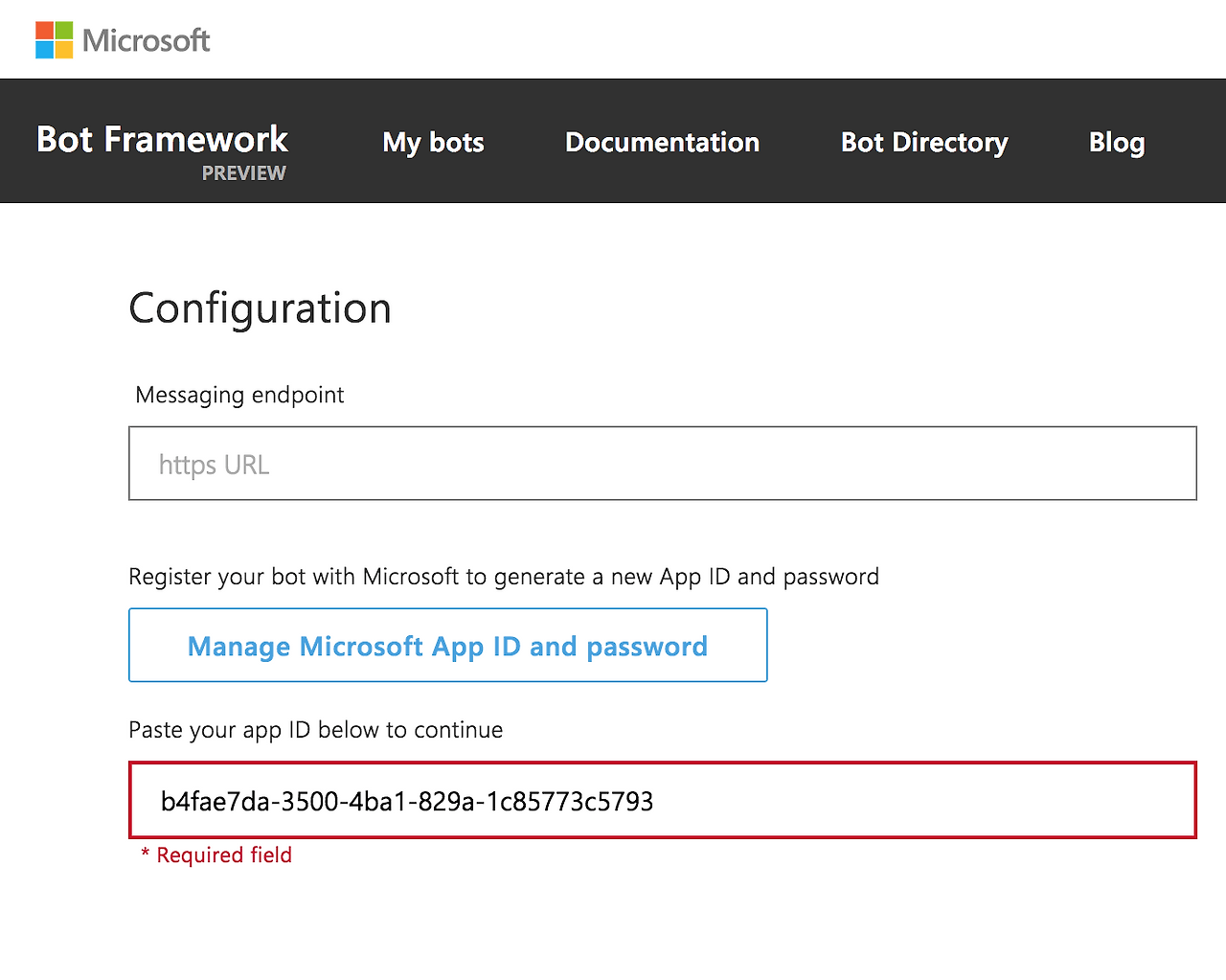The image size is (1226, 980).
Task: Visit the Blog section
Action: pyautogui.click(x=1117, y=142)
